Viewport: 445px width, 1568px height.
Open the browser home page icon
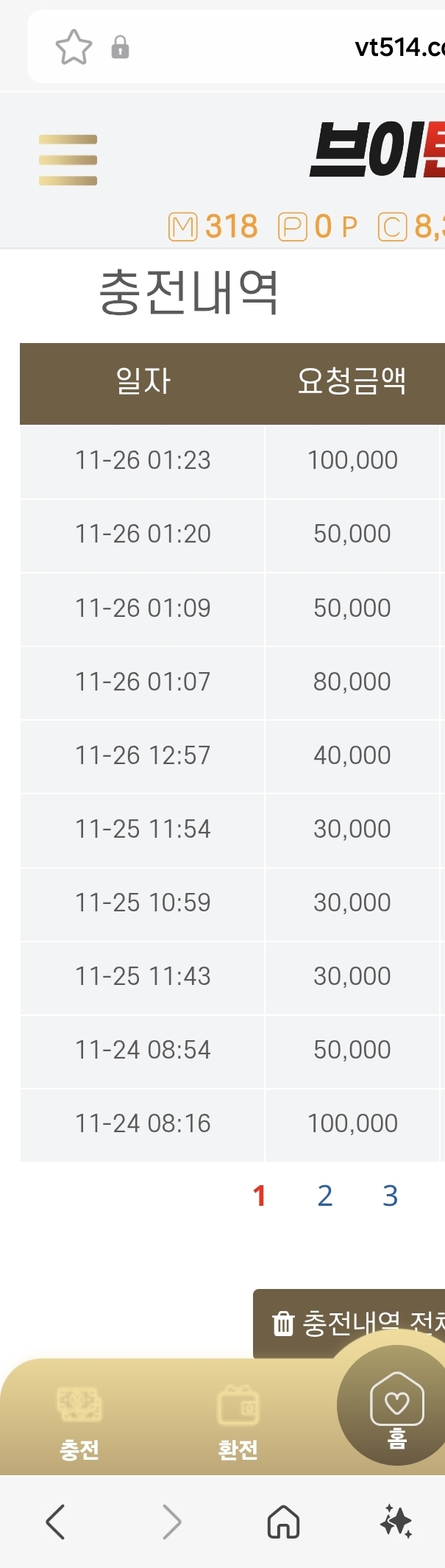coord(283,1521)
